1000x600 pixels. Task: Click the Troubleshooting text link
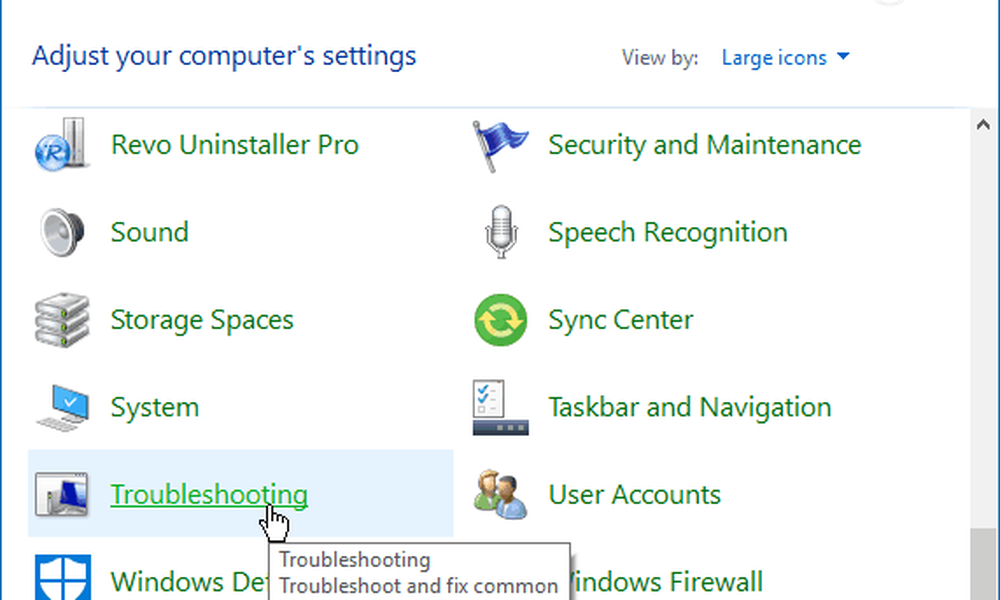click(x=209, y=495)
